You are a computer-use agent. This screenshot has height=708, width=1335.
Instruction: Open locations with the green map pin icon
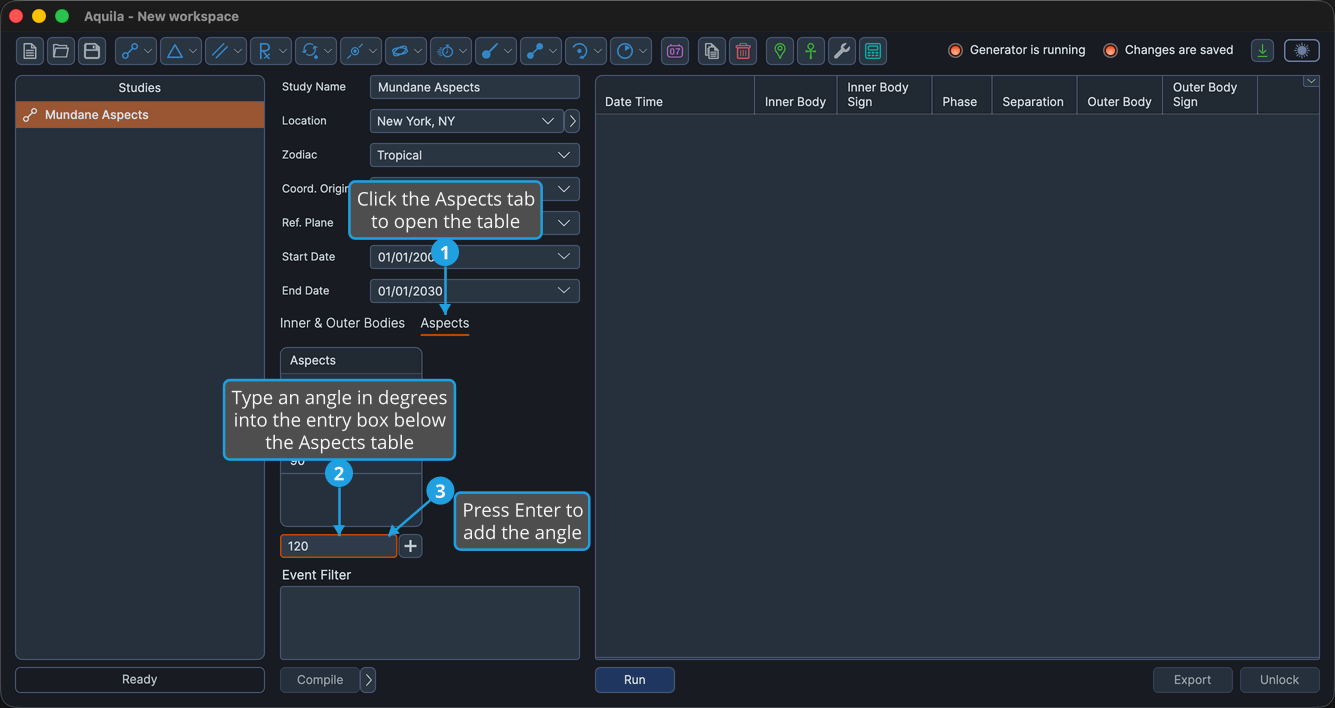point(780,51)
